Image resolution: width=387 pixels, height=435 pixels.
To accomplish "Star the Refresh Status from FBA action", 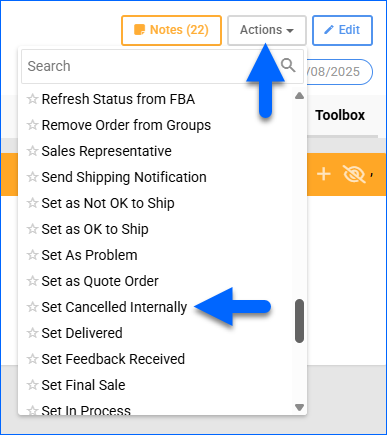I will (x=32, y=99).
